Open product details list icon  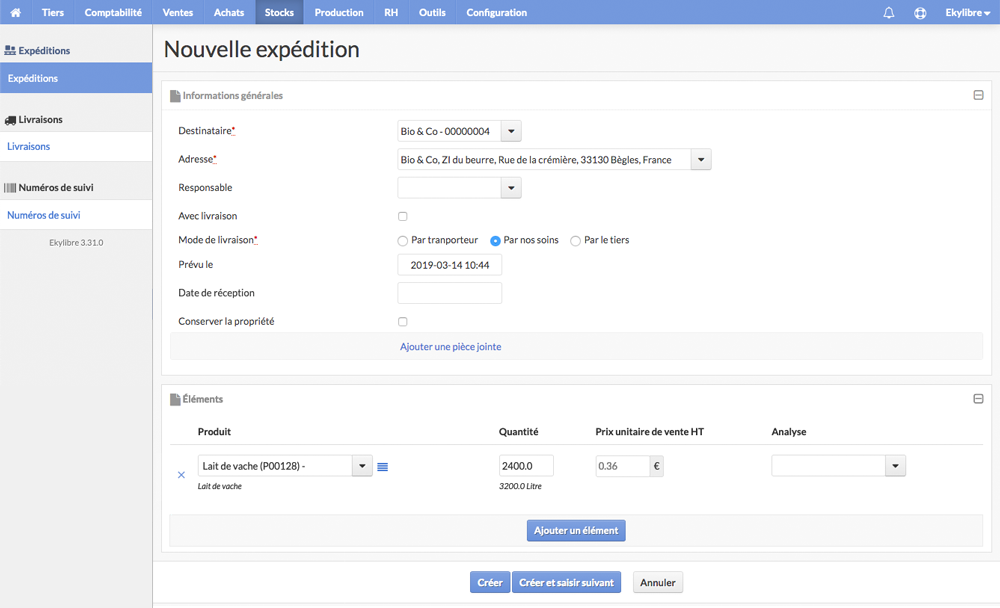point(383,467)
